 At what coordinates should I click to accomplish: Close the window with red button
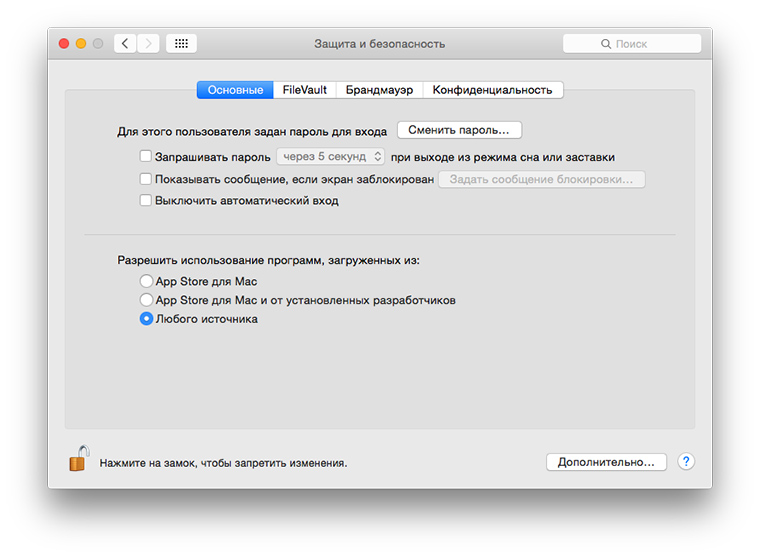coord(64,44)
